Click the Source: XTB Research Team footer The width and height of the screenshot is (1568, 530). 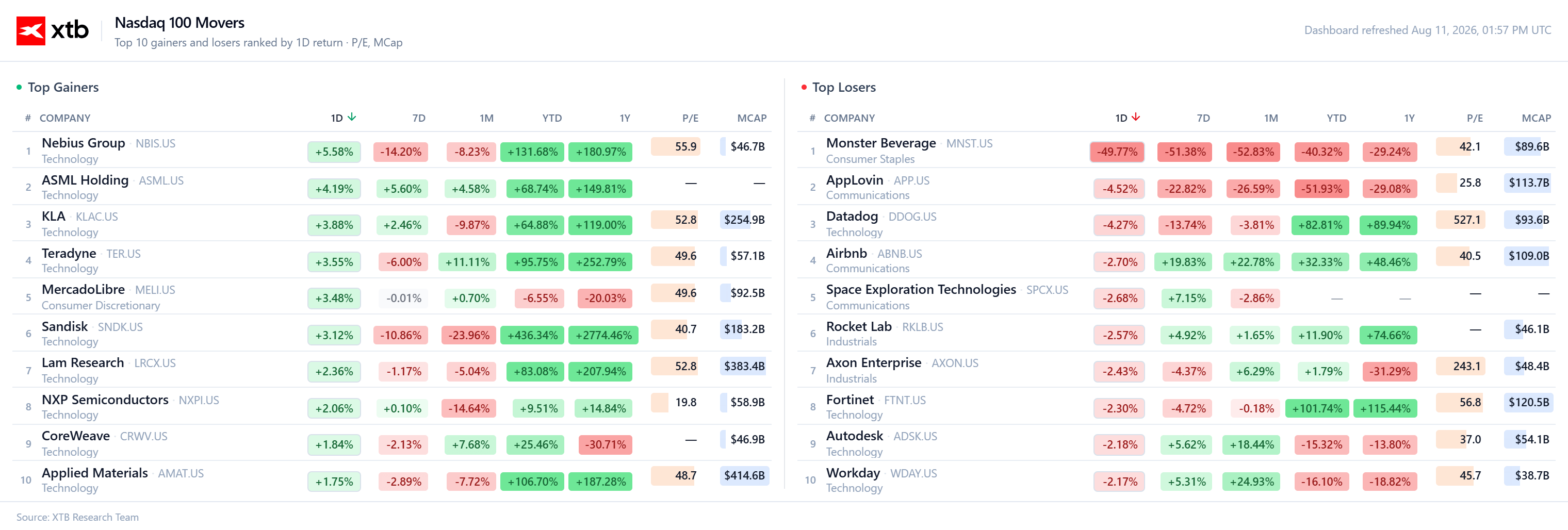point(77,517)
